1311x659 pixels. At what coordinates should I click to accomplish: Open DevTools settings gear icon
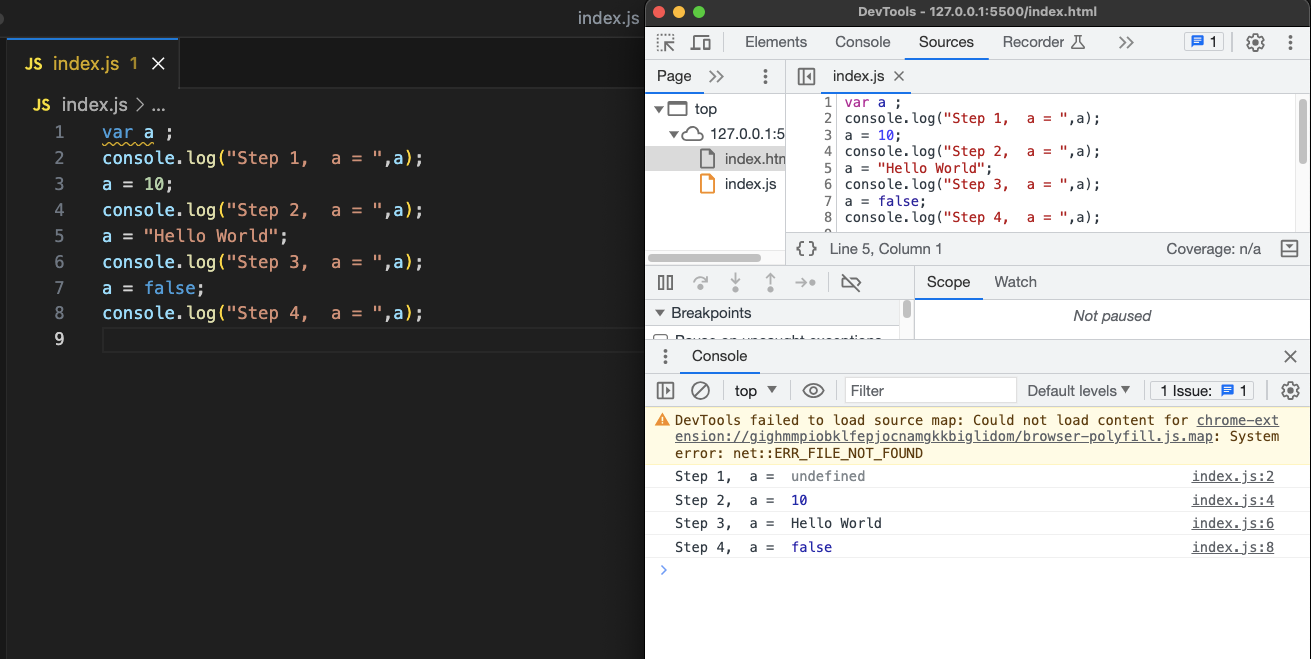(x=1255, y=42)
